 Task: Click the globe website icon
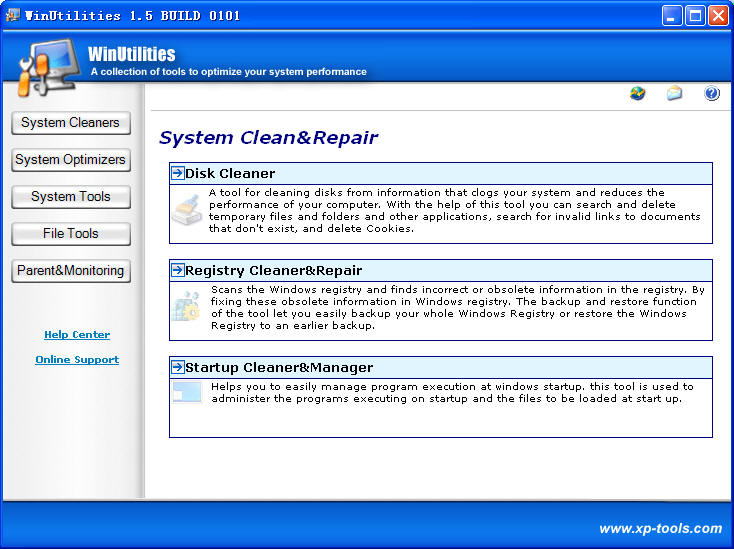click(x=637, y=94)
